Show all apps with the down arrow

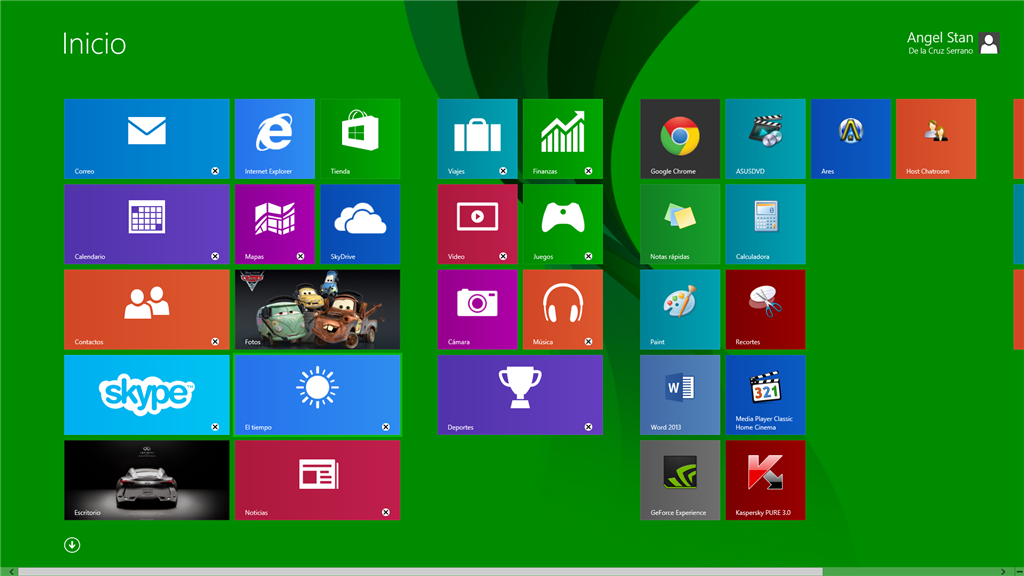[72, 545]
